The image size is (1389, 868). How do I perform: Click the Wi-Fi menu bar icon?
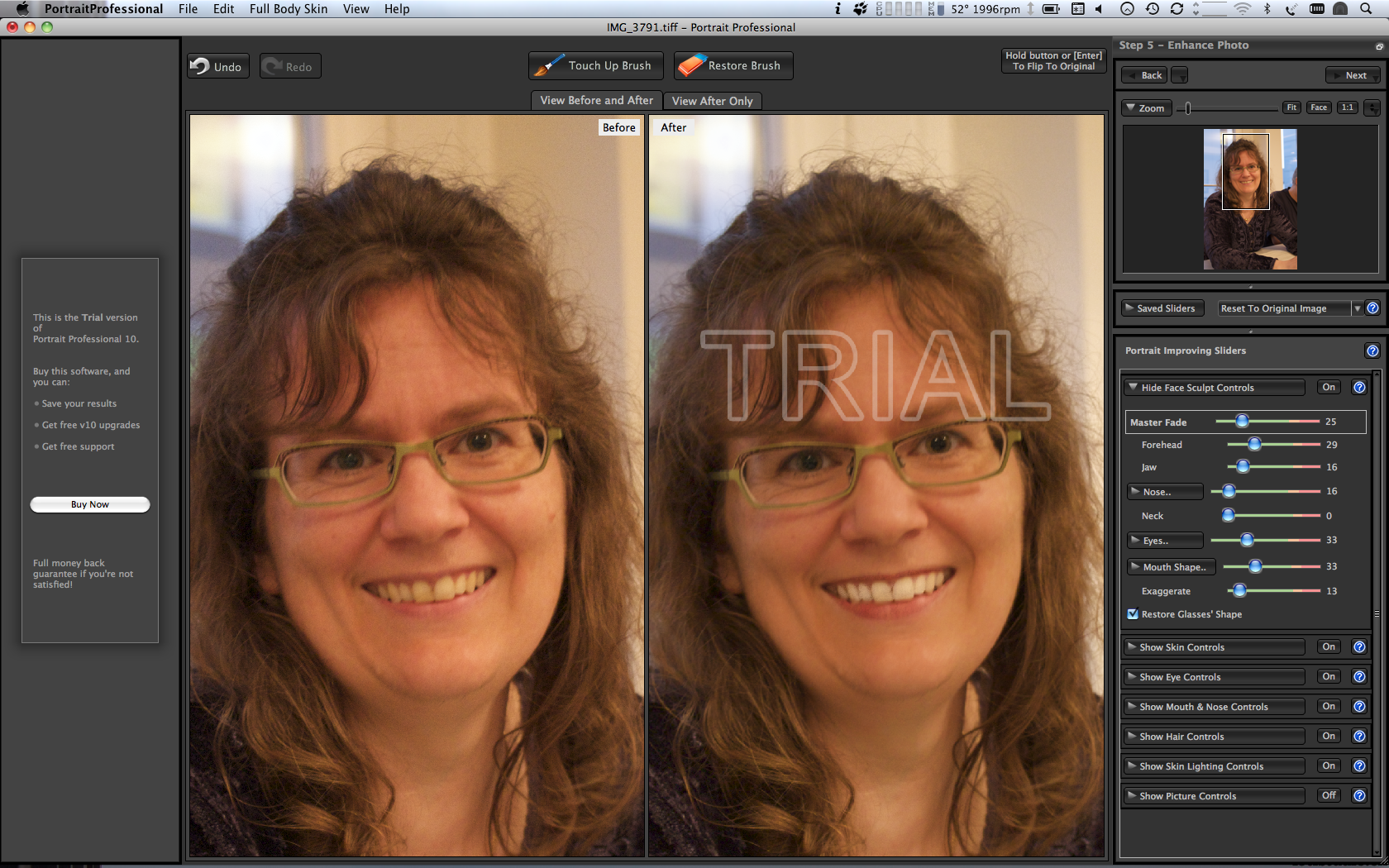tap(1243, 9)
